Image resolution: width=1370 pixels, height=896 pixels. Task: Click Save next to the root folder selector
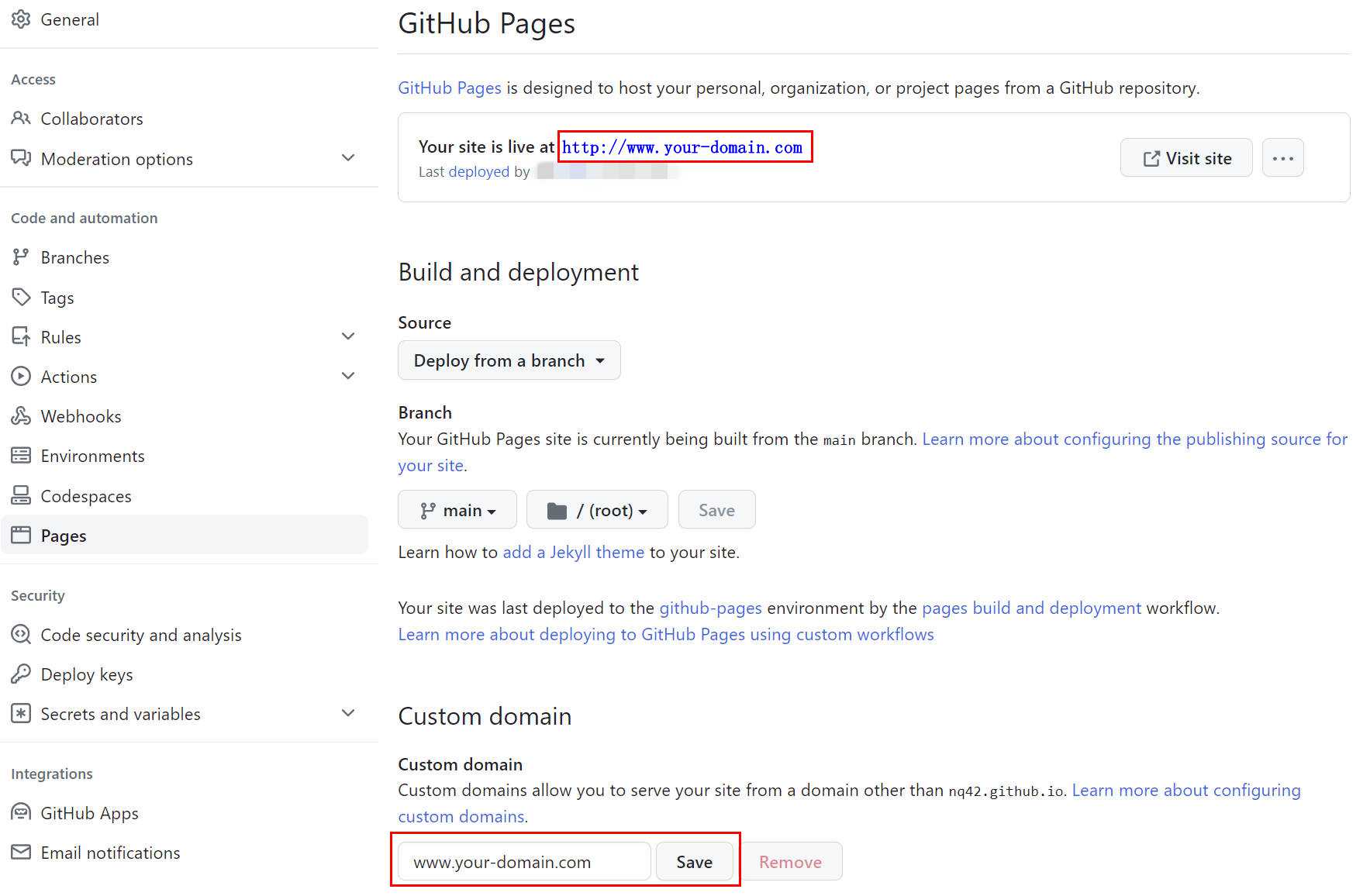(716, 510)
